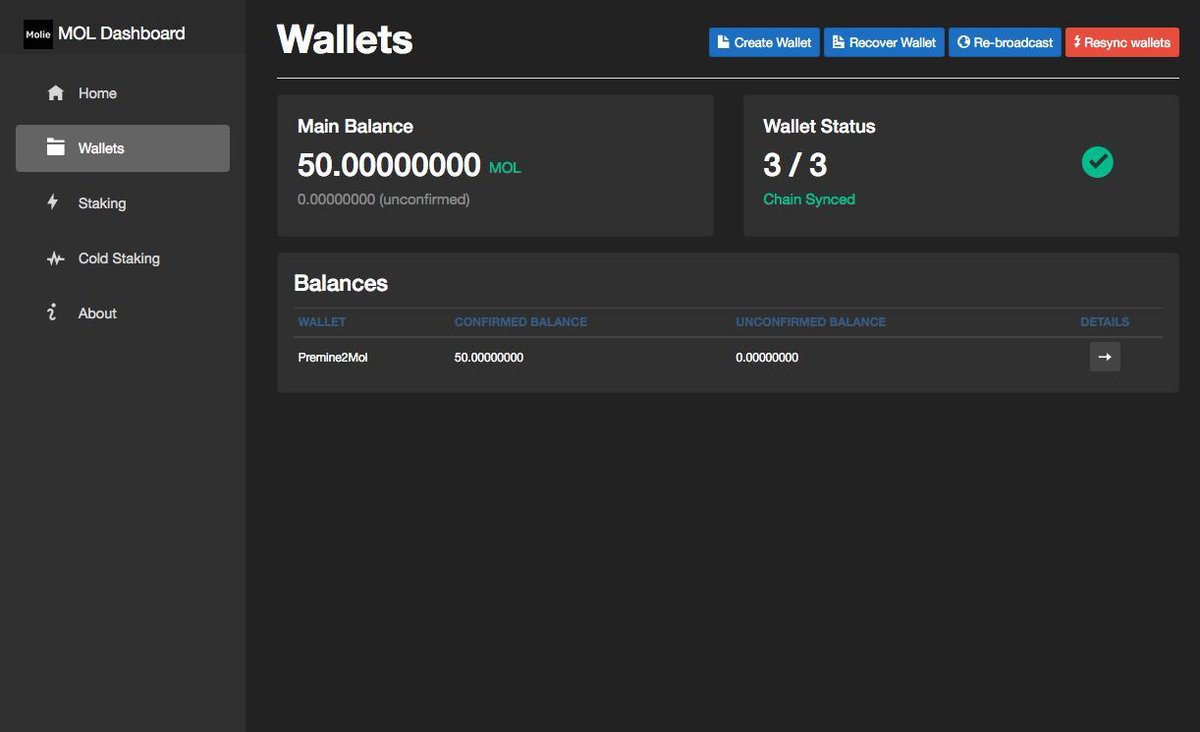Click the green Chain Synced checkmark

pos(1097,161)
